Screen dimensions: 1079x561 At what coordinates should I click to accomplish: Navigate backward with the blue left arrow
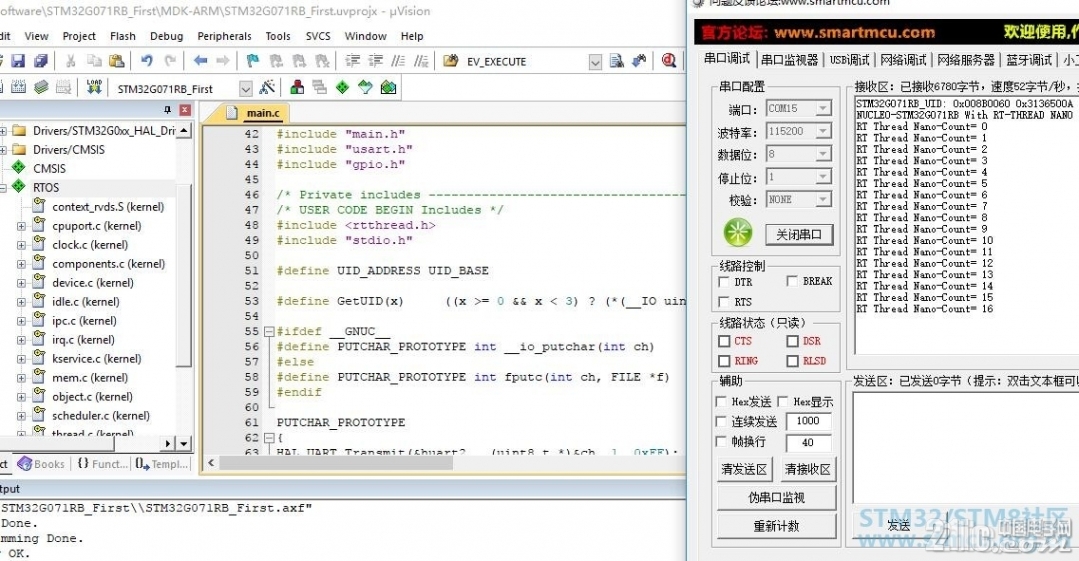[200, 61]
